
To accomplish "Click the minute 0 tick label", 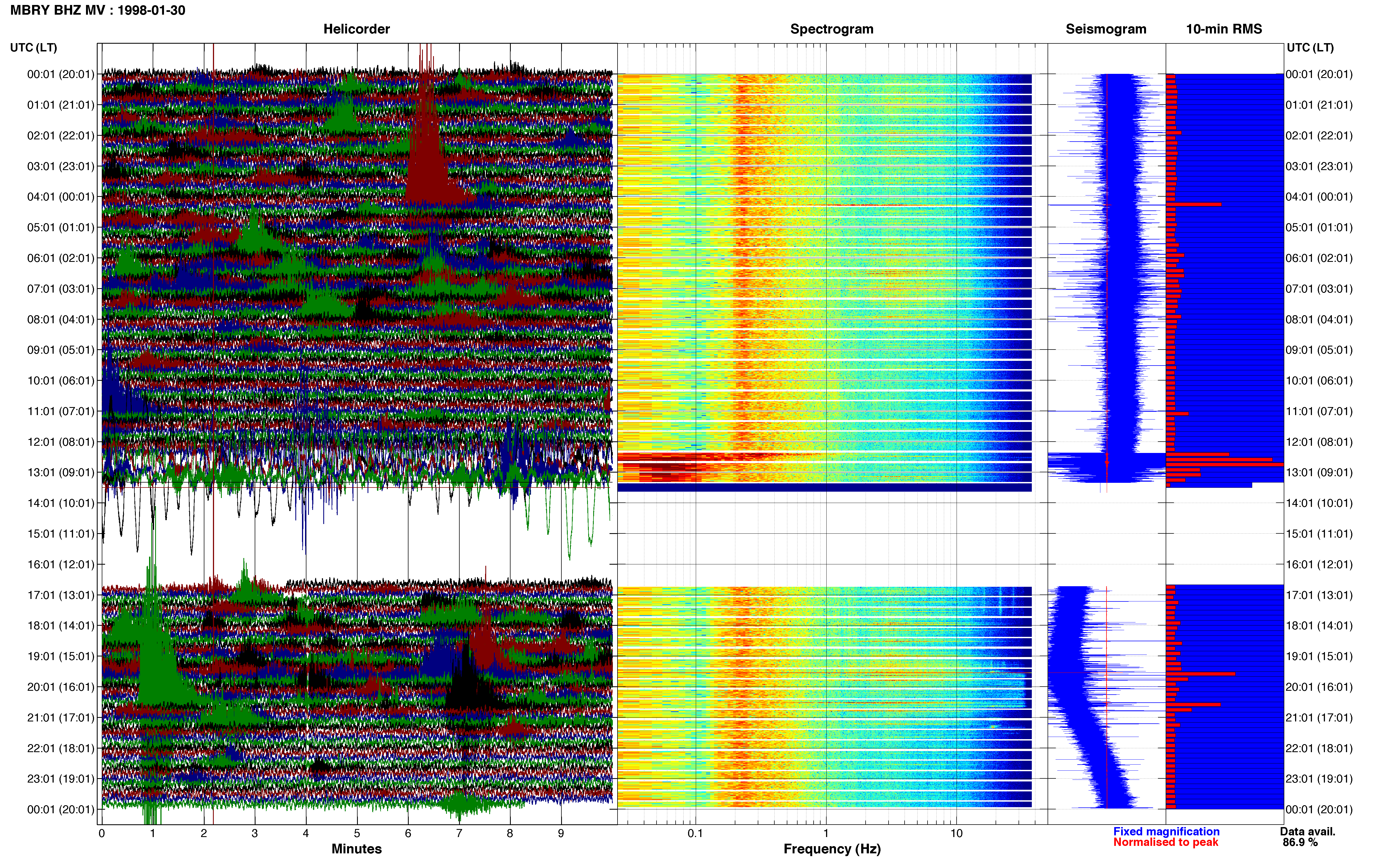I will point(101,833).
